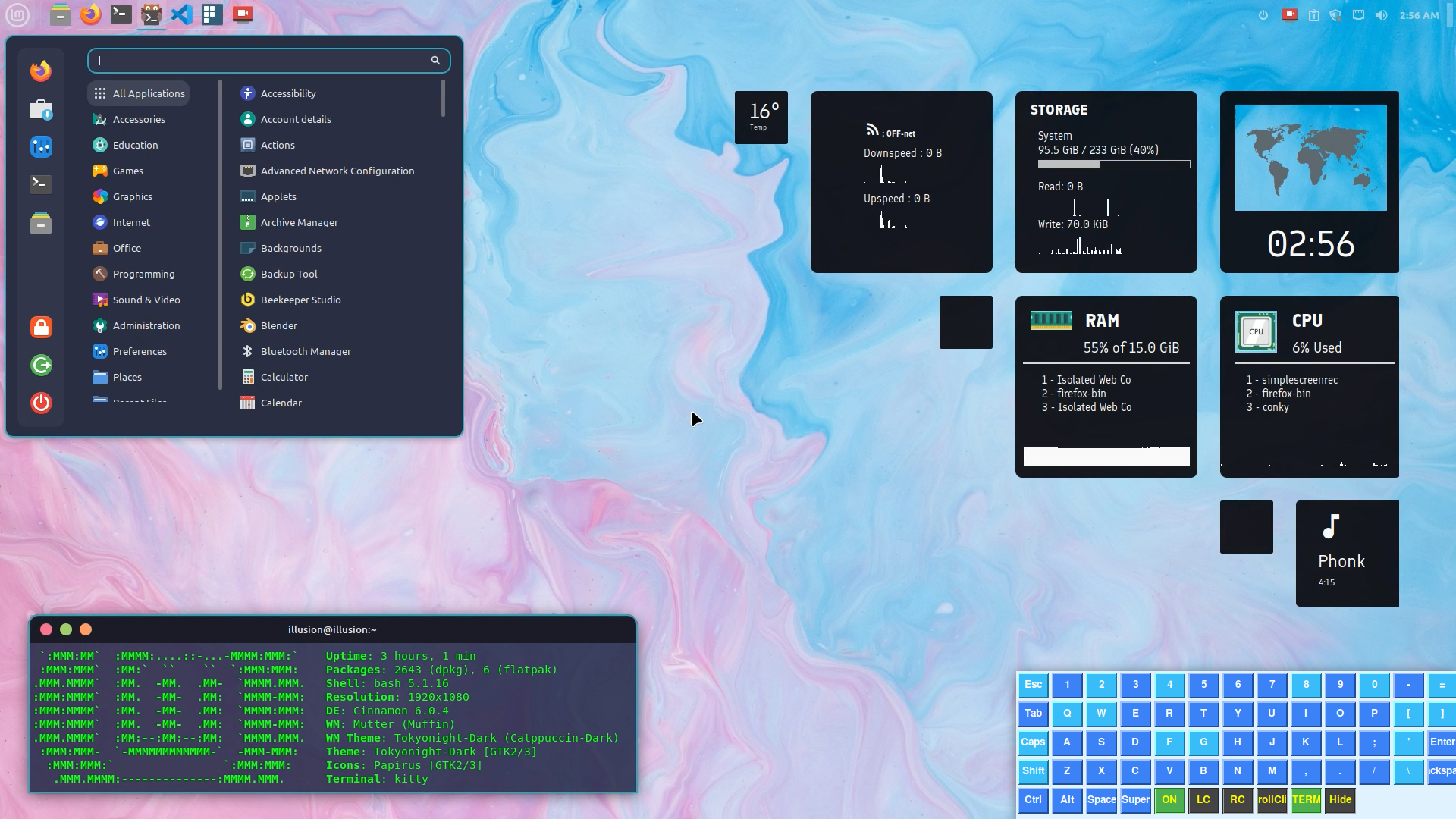The image size is (1456, 819).
Task: Show the calendar by clicking 2:56 AM clock
Action: [1419, 15]
